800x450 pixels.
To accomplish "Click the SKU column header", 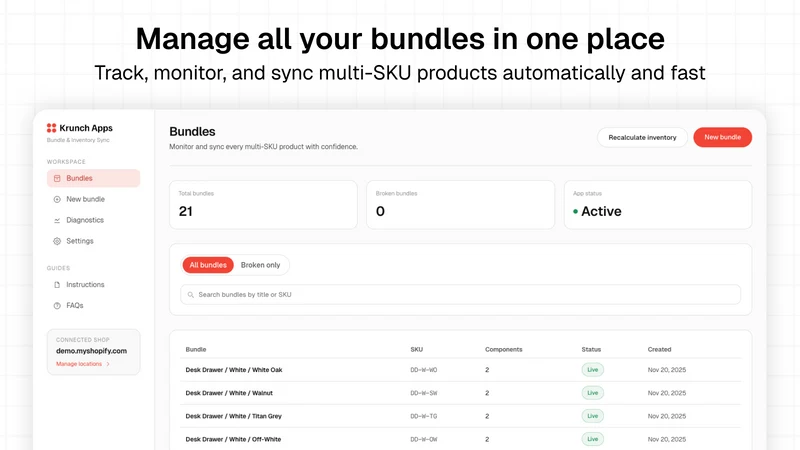I will (x=417, y=349).
